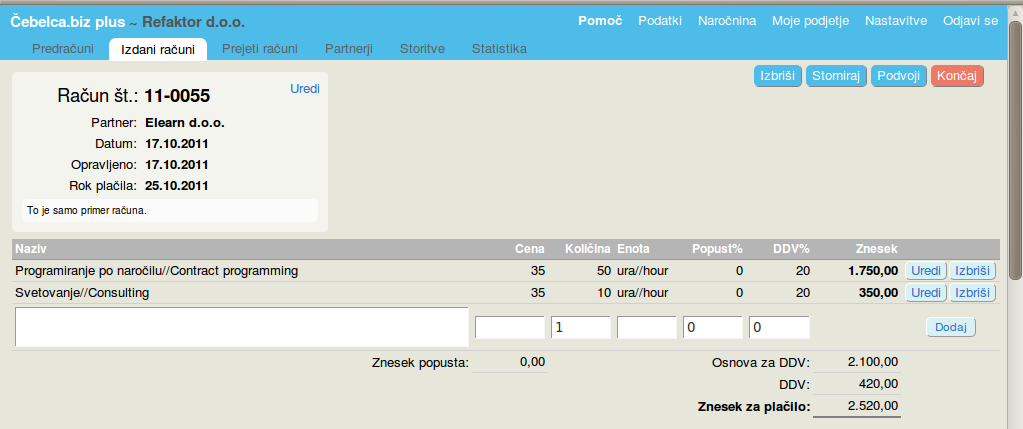The width and height of the screenshot is (1023, 429).
Task: Open the Predračuni tab
Action: [x=63, y=48]
